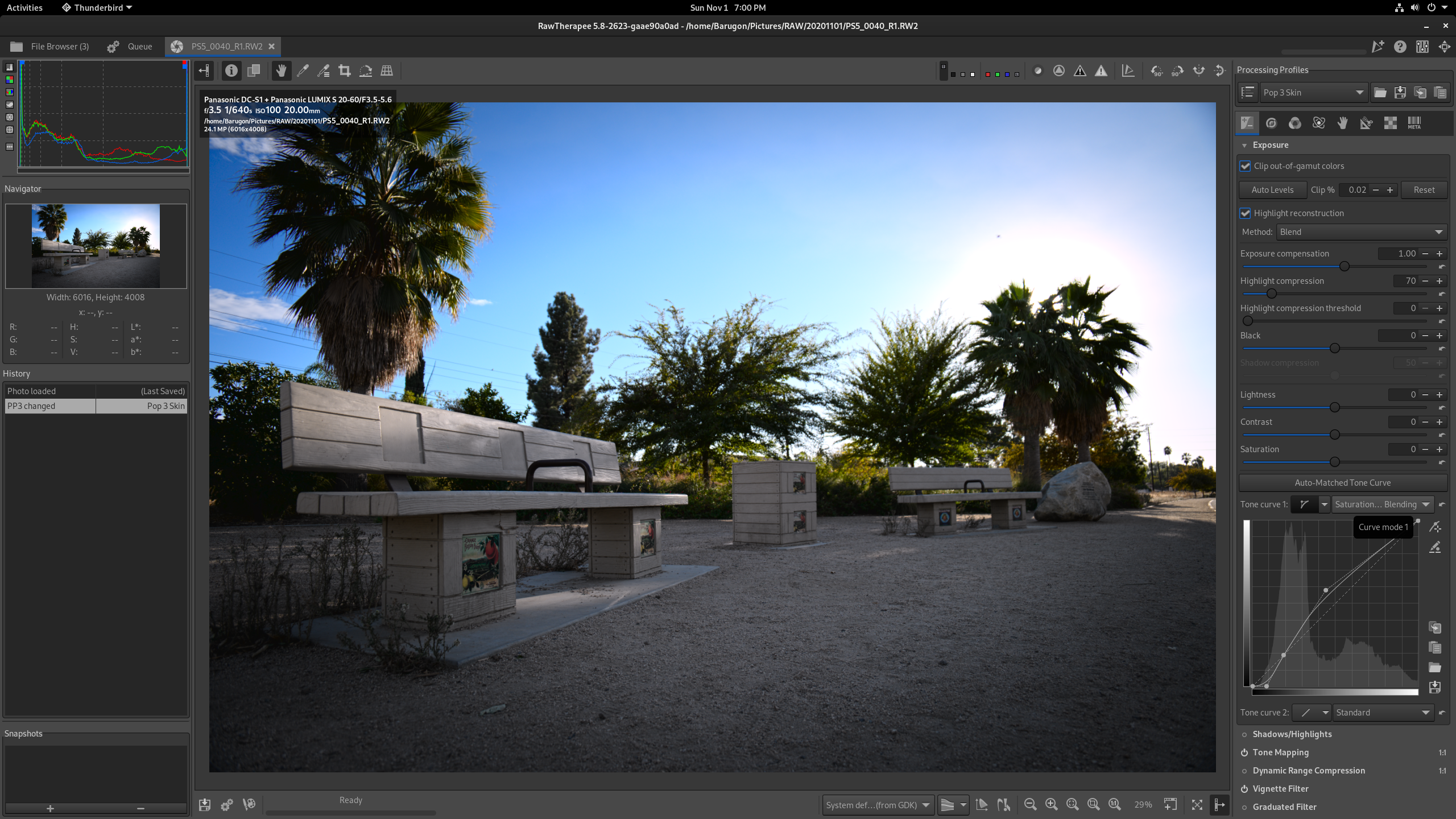Enable the Vignette Filter power toggle
Screen dimensions: 1456x819
pyautogui.click(x=1244, y=789)
